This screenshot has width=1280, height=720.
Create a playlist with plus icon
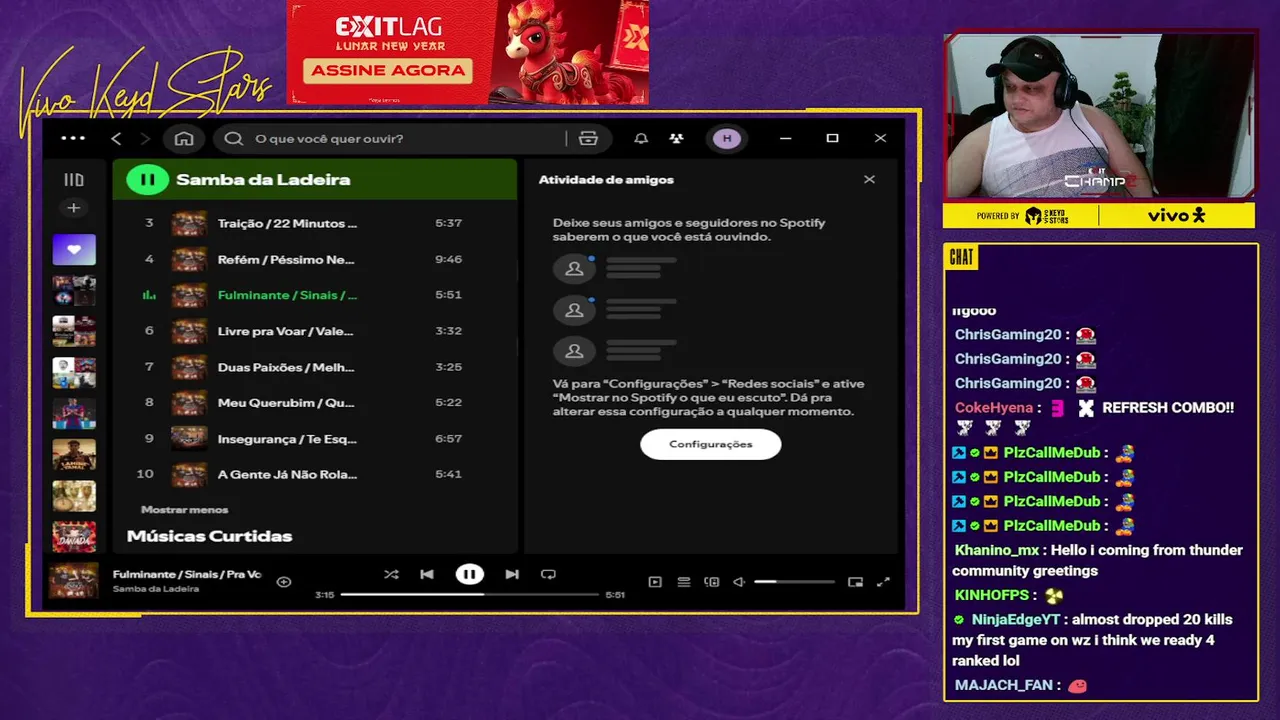pos(74,208)
